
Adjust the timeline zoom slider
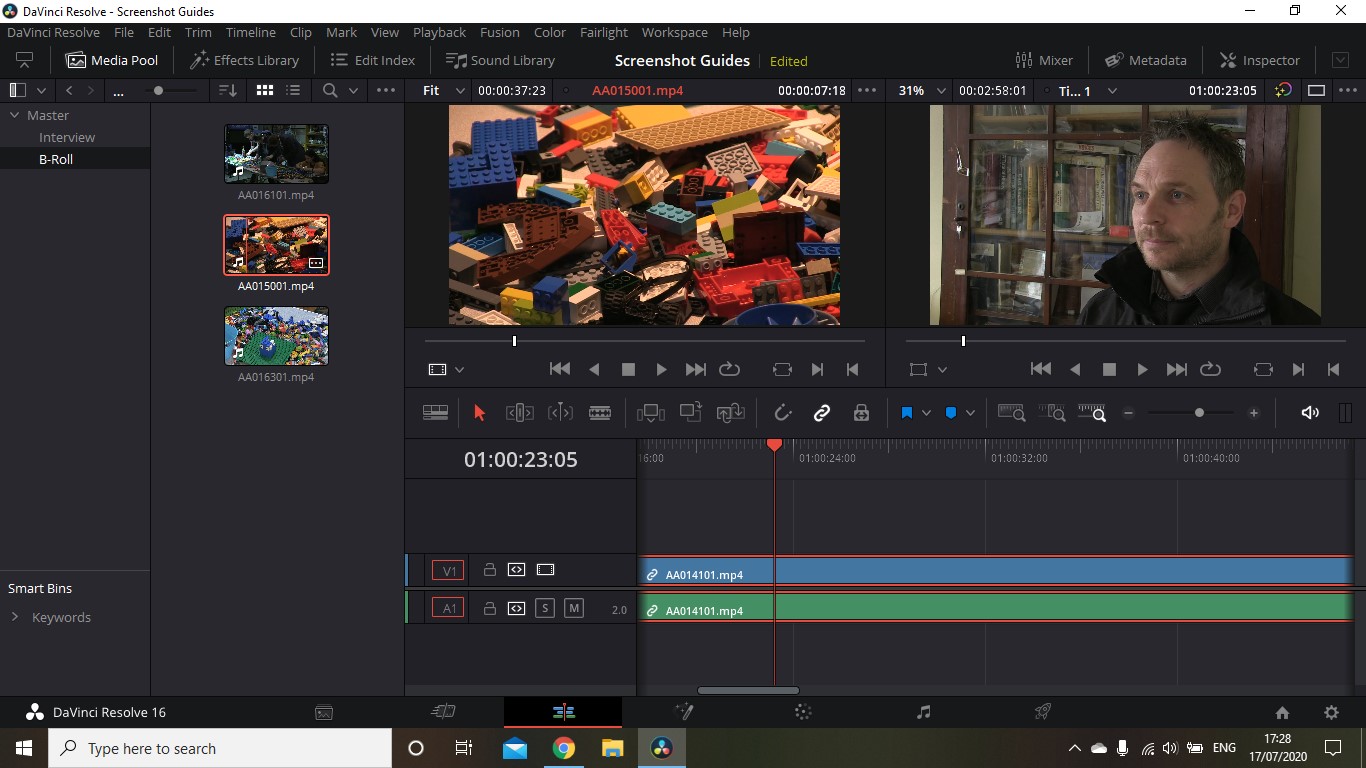pos(1199,413)
